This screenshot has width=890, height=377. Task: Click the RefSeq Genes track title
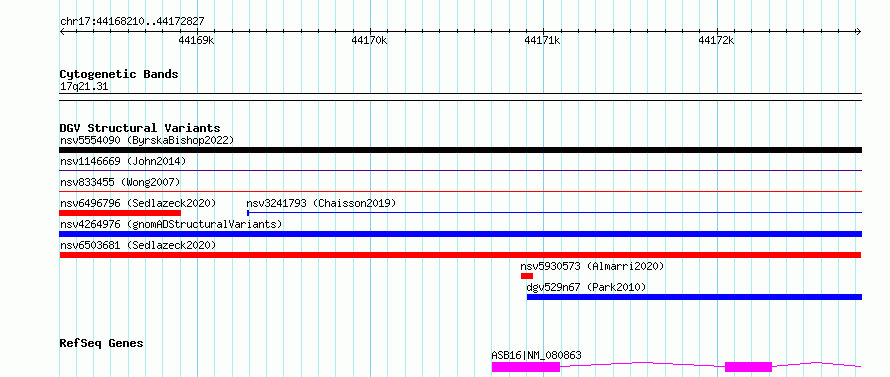pos(101,343)
